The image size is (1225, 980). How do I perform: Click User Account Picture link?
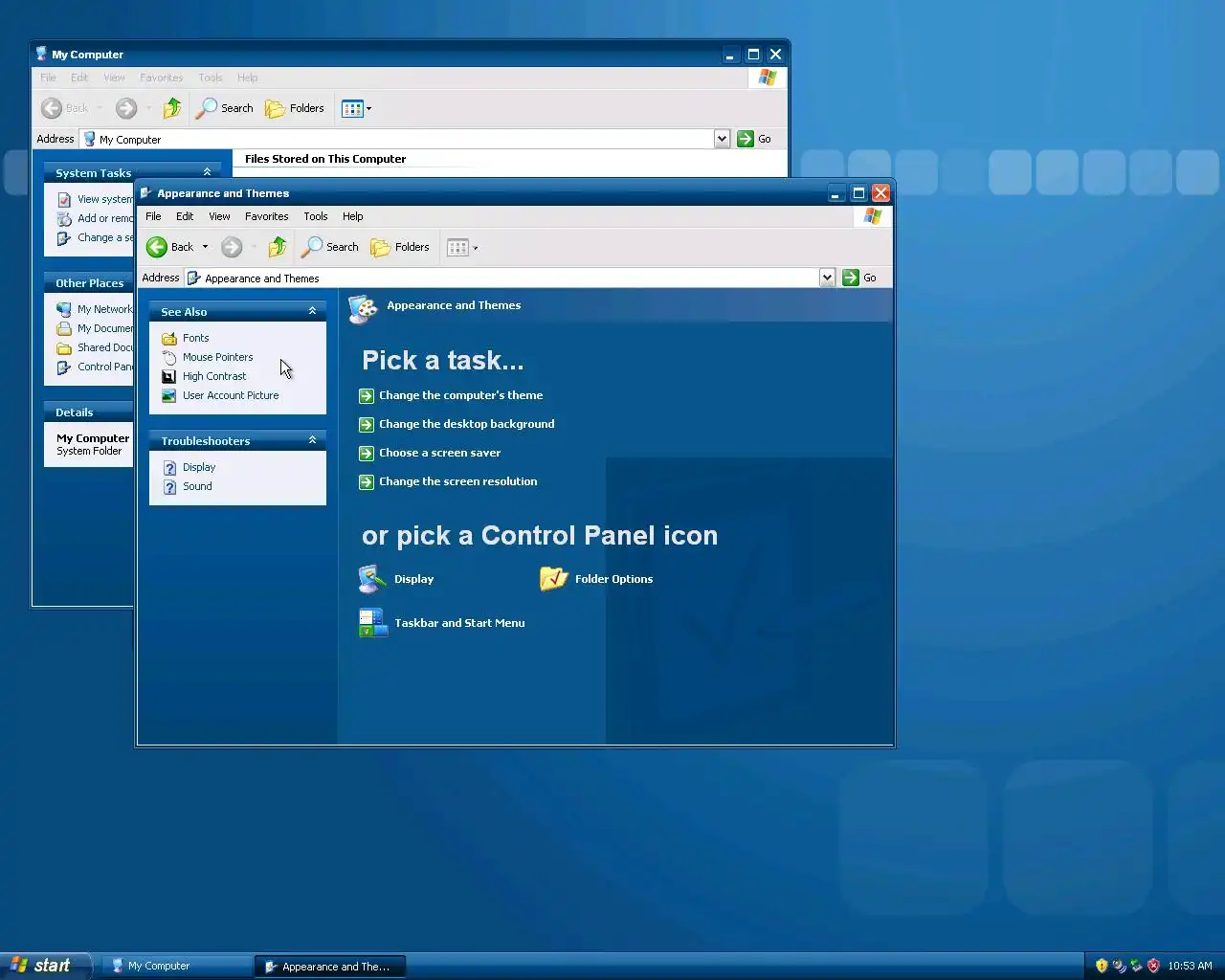(x=231, y=395)
